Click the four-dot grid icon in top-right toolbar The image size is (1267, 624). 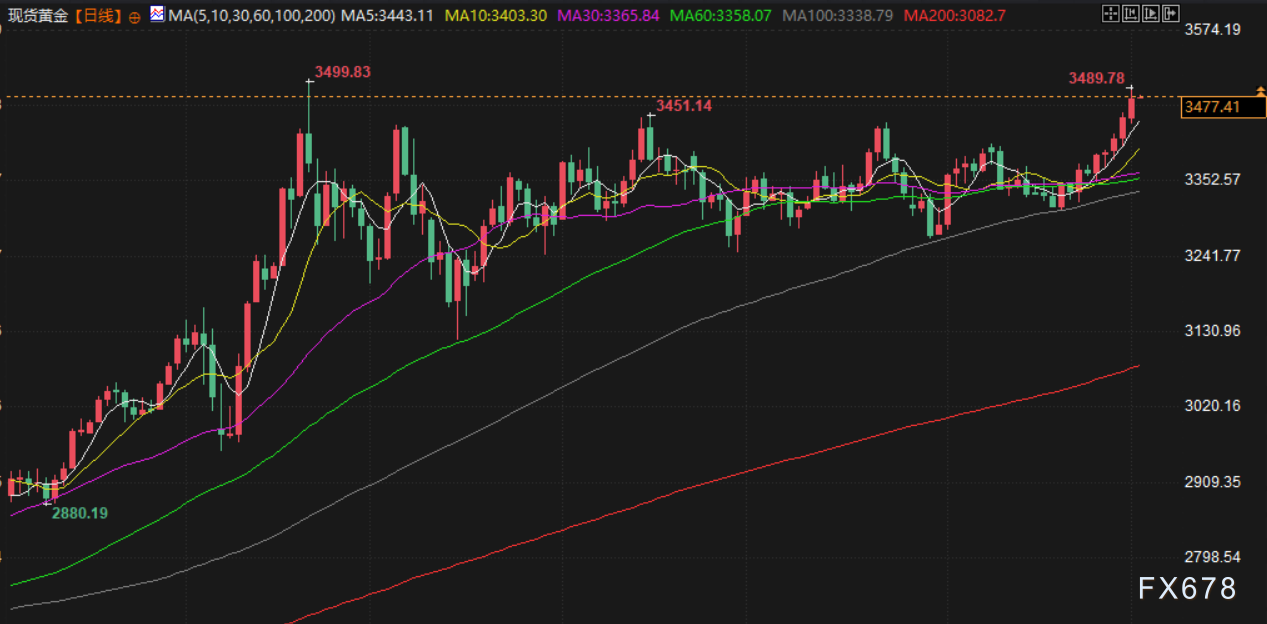click(1111, 14)
